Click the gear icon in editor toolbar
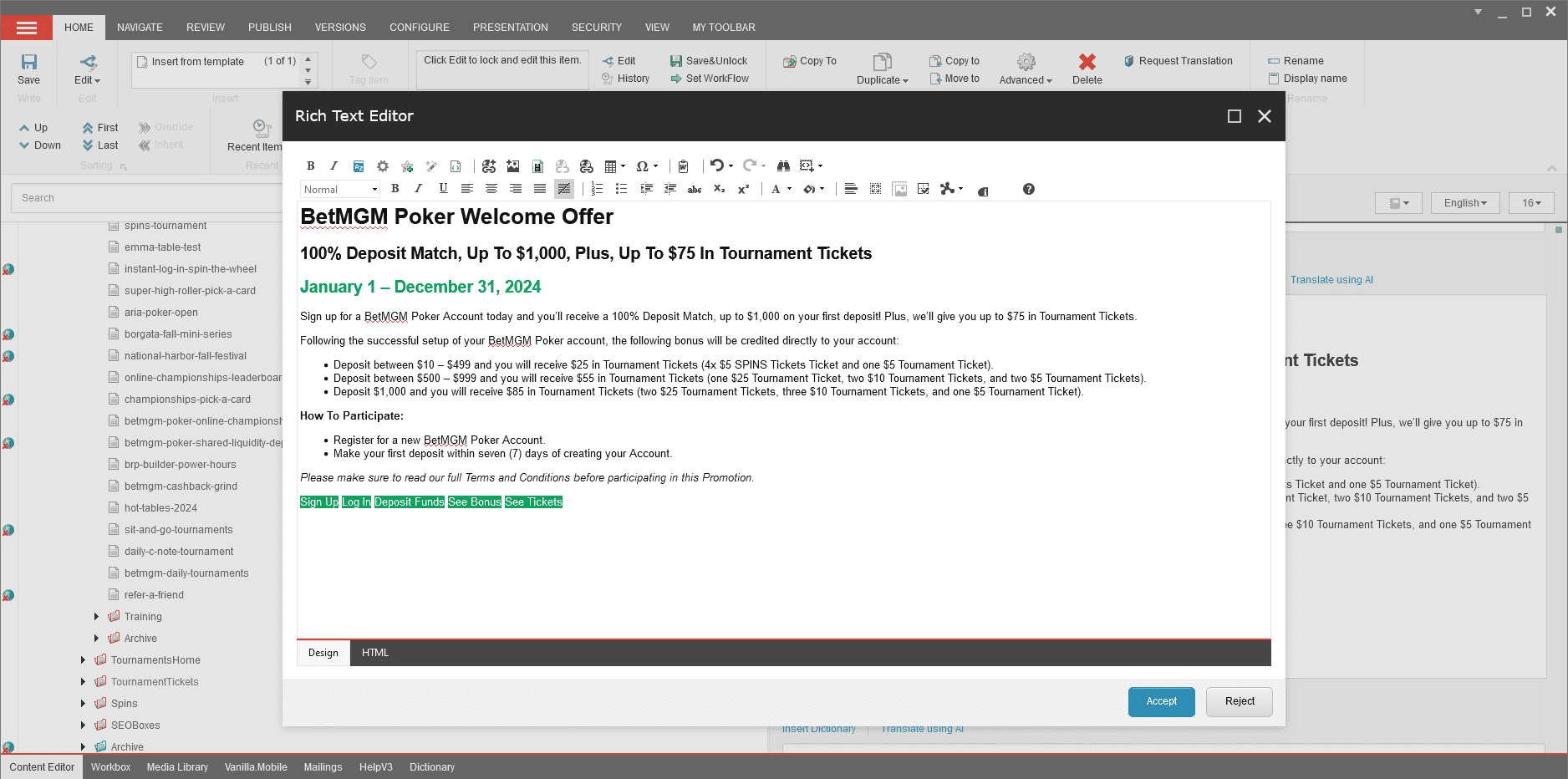Viewport: 1568px width, 779px height. tap(383, 165)
